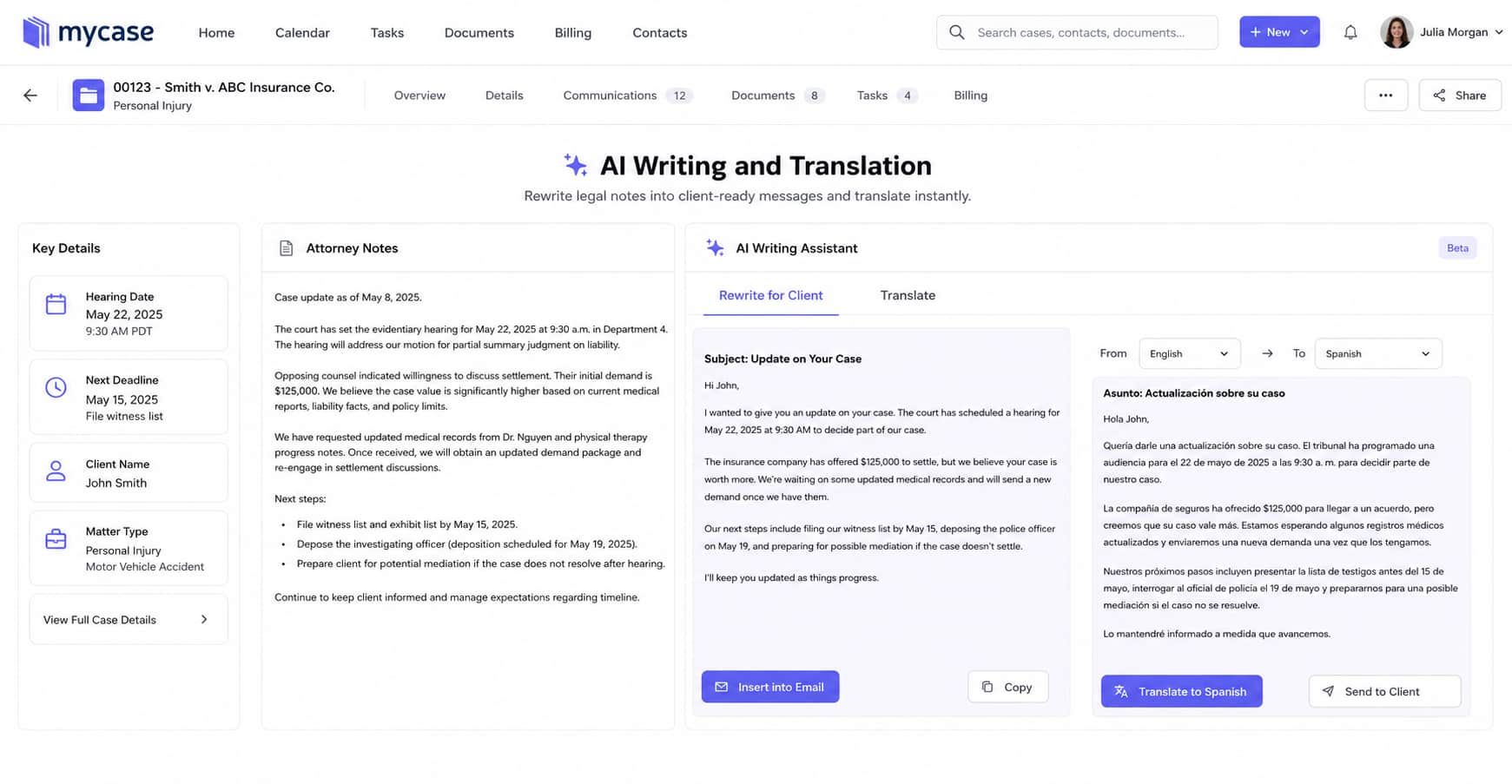Click the Next Deadline clock icon

[x=56, y=387]
